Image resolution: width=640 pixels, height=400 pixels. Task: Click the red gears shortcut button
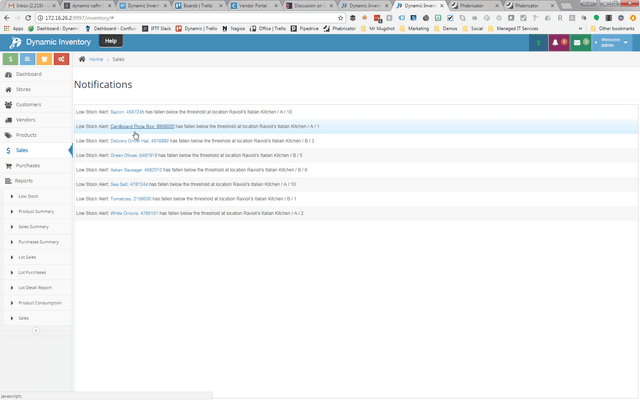tap(61, 59)
